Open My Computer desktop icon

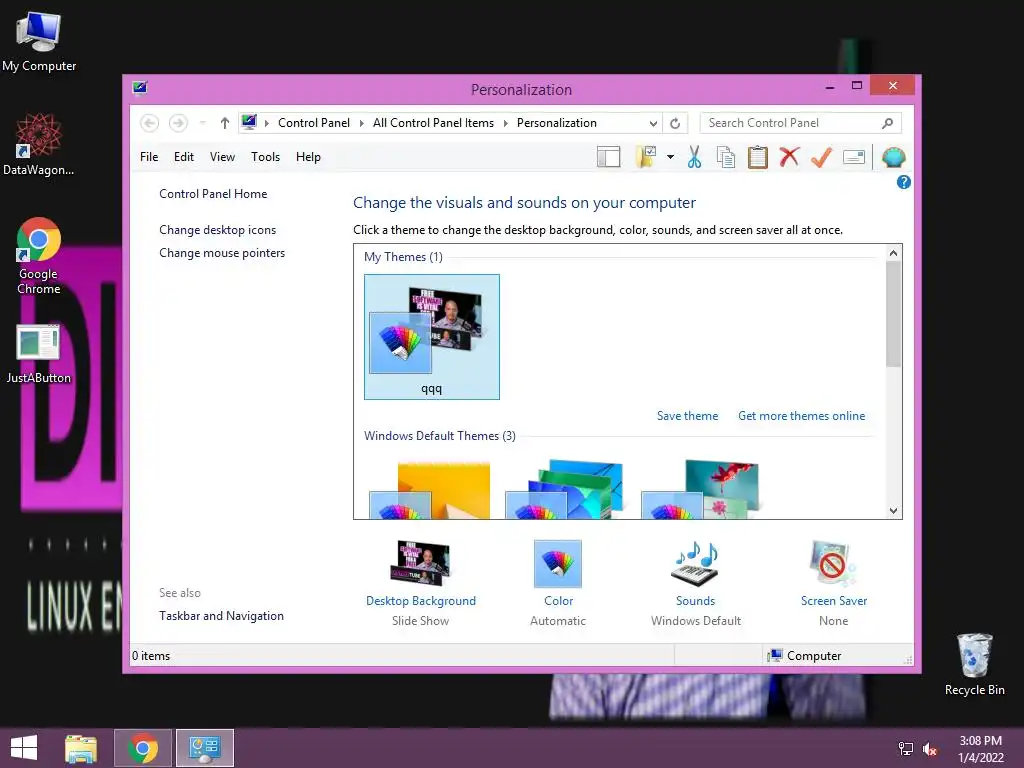[39, 42]
